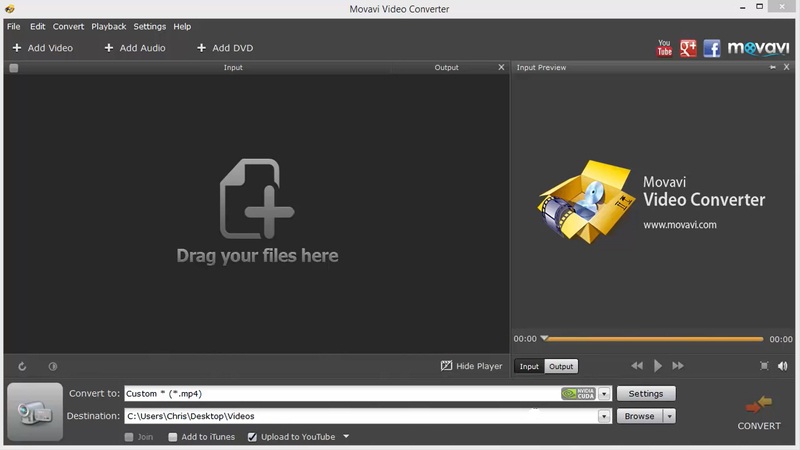
Task: Enable the Add to iTunes checkbox
Action: point(173,437)
